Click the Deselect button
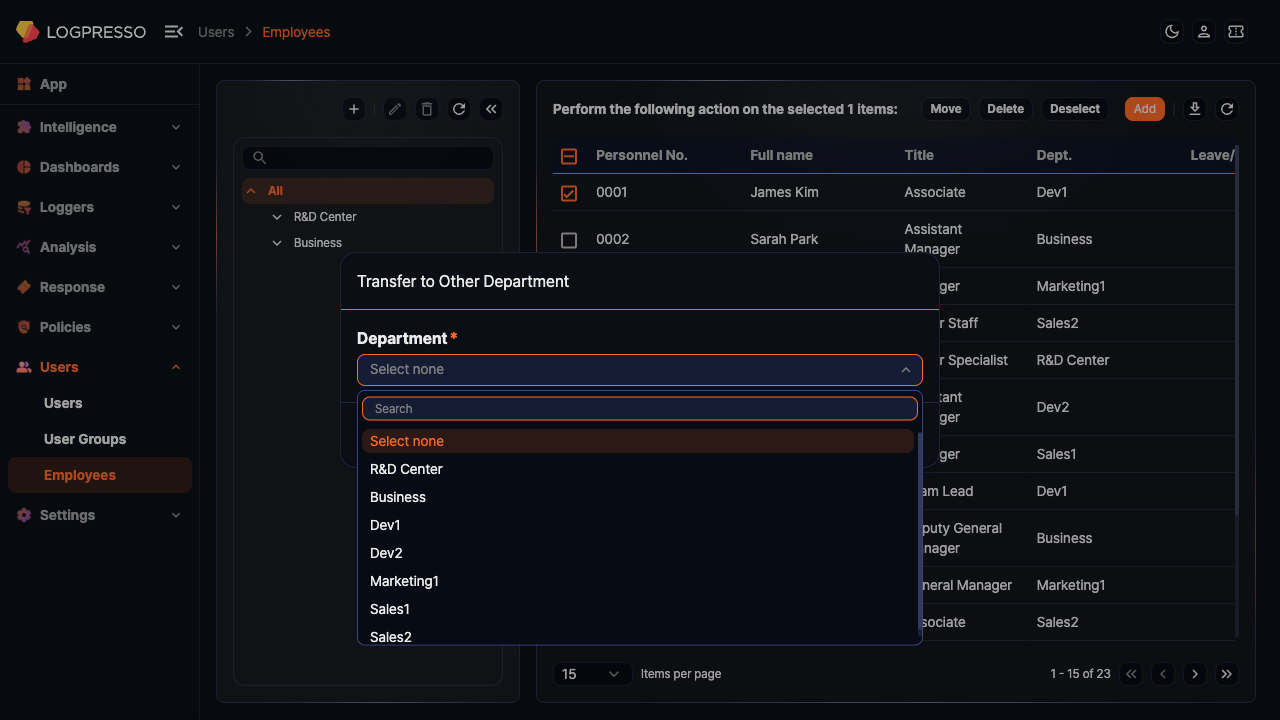The width and height of the screenshot is (1280, 720). 1074,109
